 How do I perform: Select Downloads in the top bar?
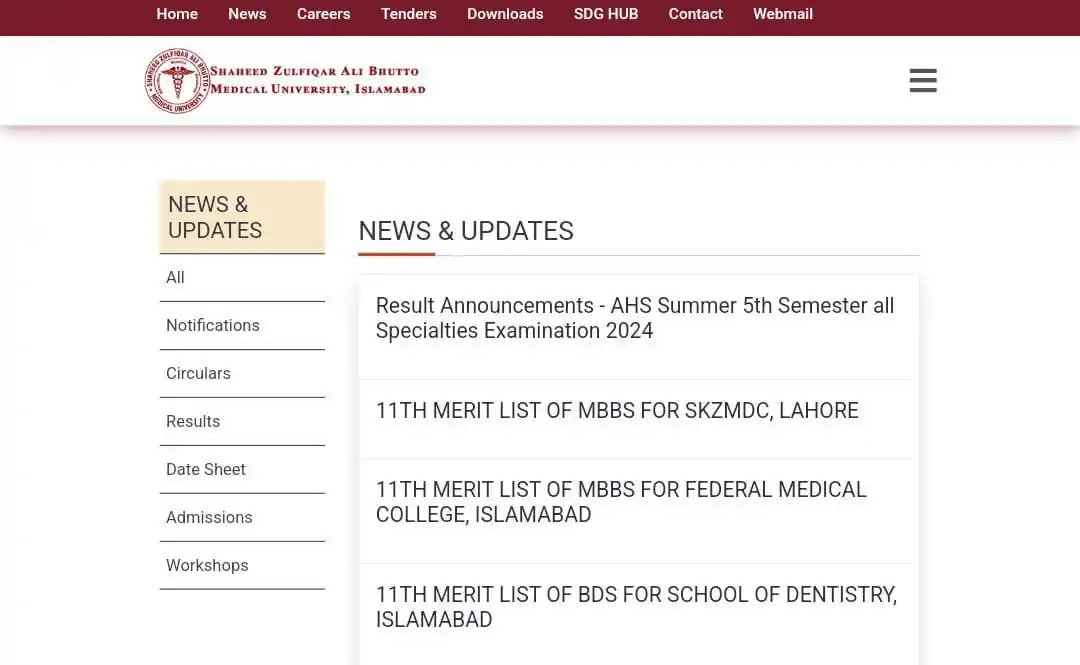pyautogui.click(x=505, y=14)
